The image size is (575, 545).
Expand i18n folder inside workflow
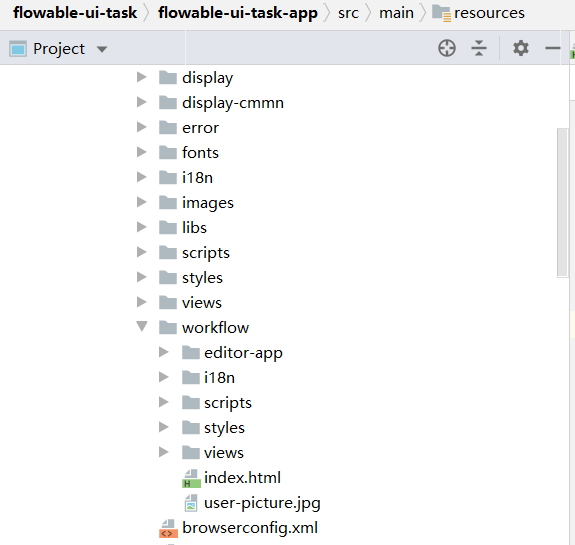coord(164,377)
